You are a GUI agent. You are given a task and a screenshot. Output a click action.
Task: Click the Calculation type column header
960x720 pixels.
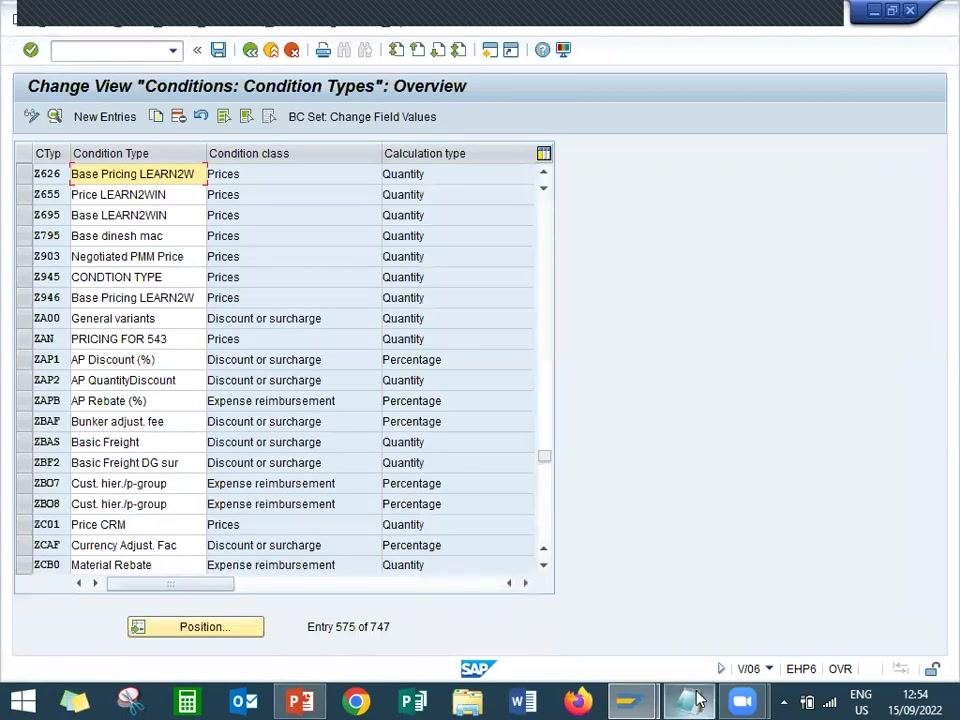click(x=457, y=153)
